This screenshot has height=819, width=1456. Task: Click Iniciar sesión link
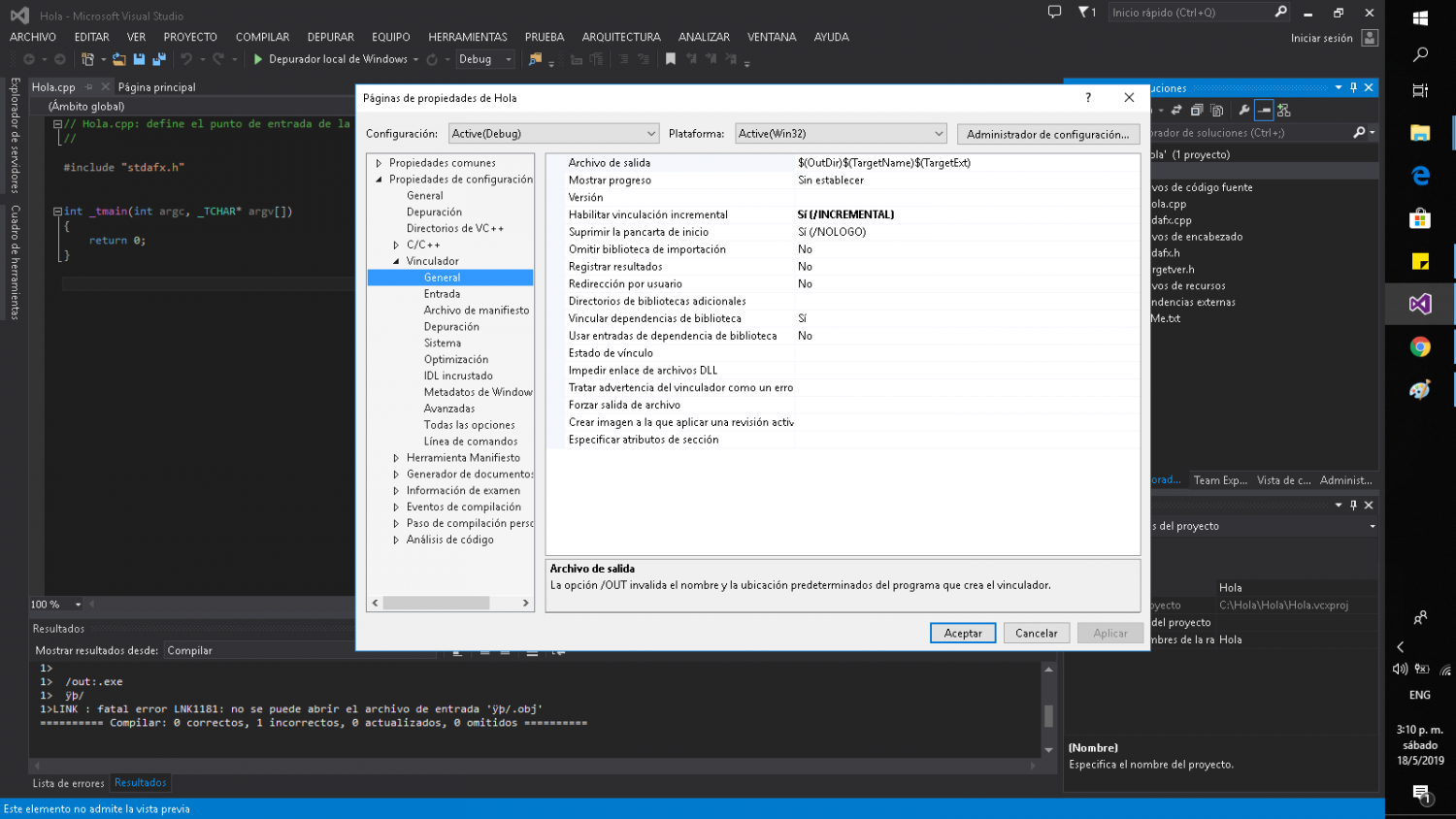point(1322,38)
